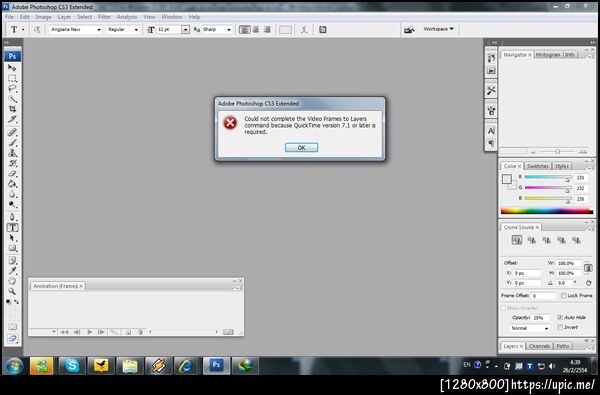Select the Pen tool
The image size is (600, 395).
(x=12, y=217)
